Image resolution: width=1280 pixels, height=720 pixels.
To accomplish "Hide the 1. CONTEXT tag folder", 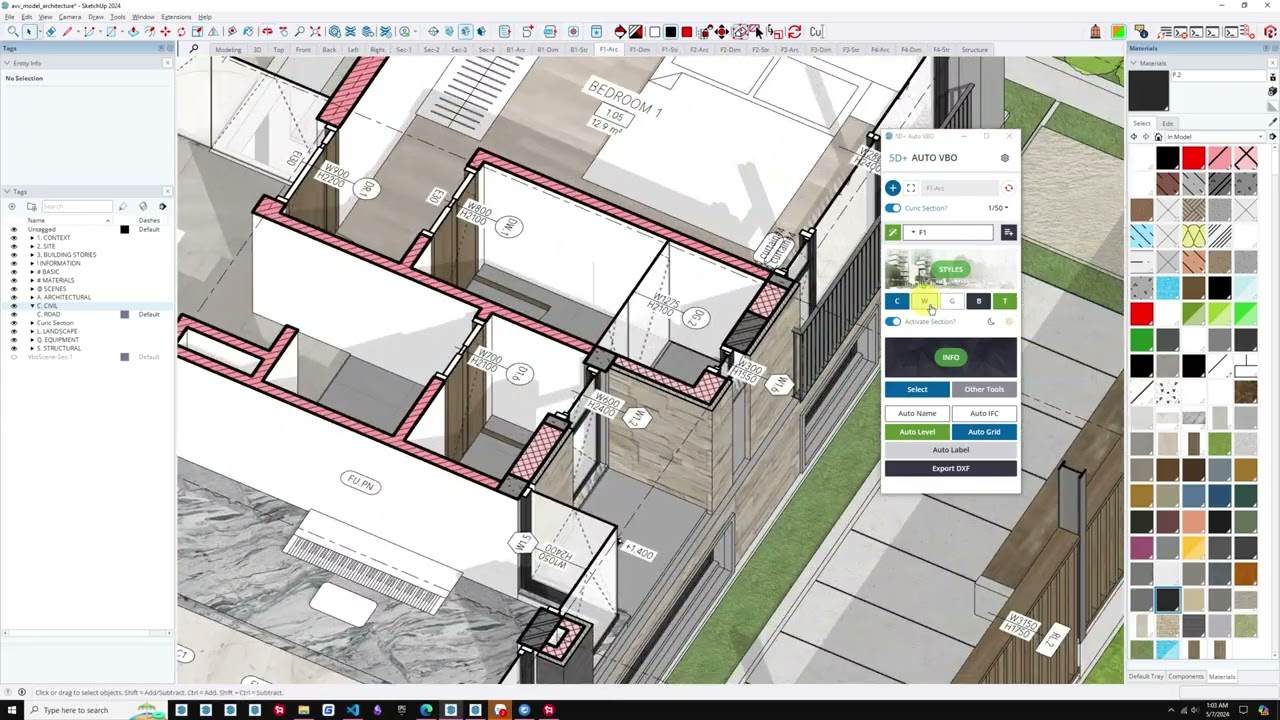I will pos(14,238).
